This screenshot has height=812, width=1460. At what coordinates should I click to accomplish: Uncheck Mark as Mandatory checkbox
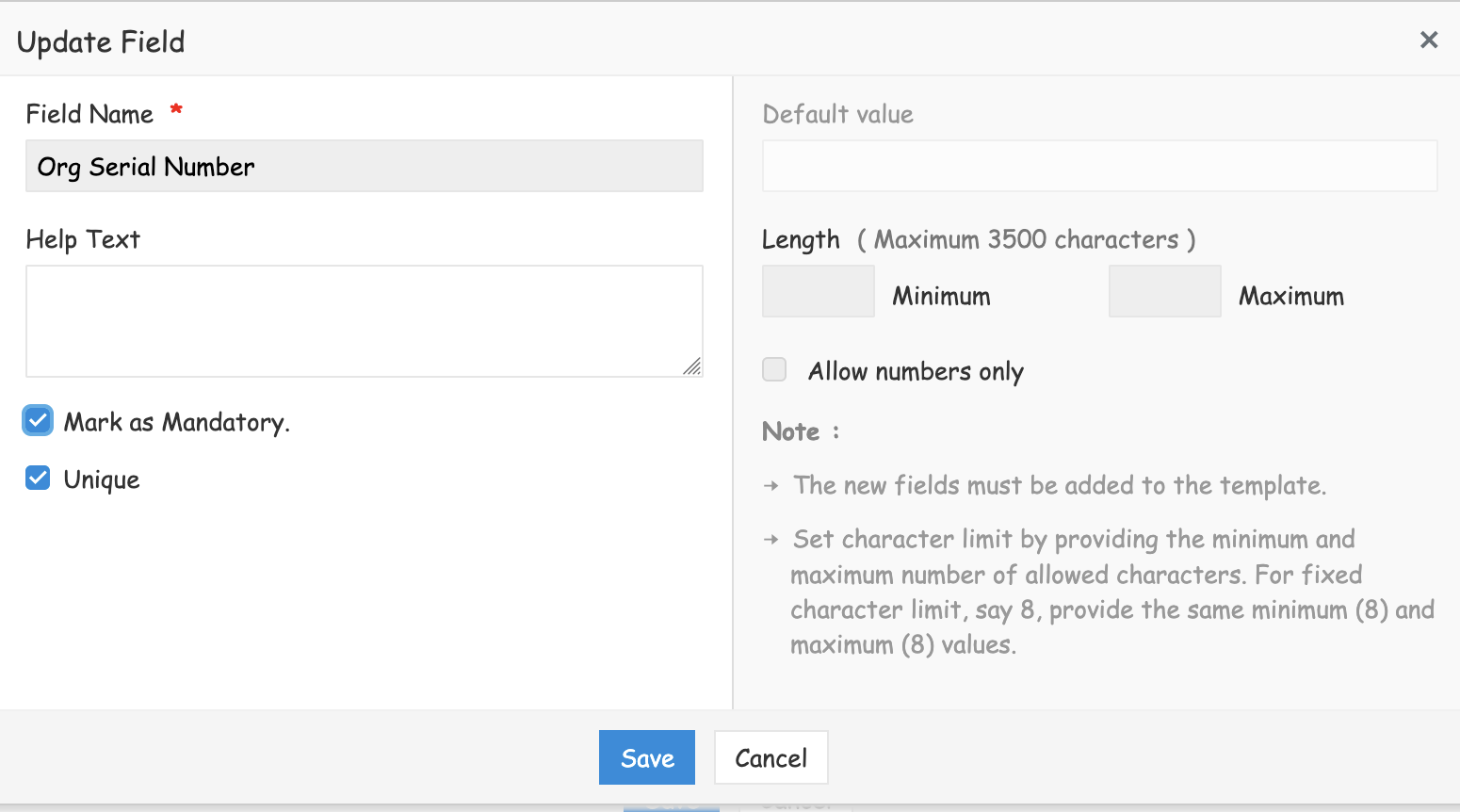click(x=38, y=420)
